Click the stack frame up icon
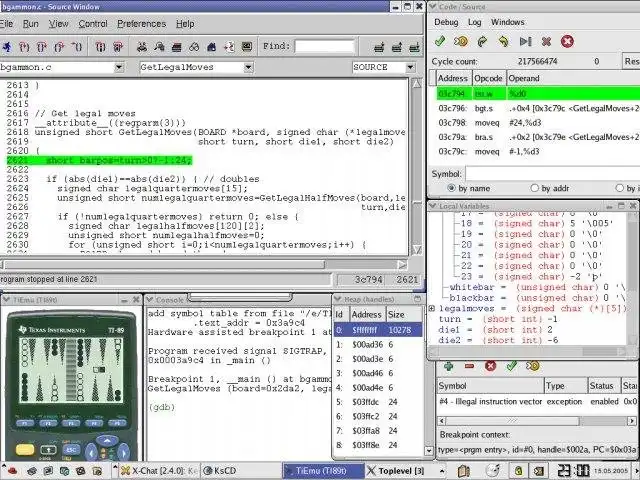 (x=397, y=47)
